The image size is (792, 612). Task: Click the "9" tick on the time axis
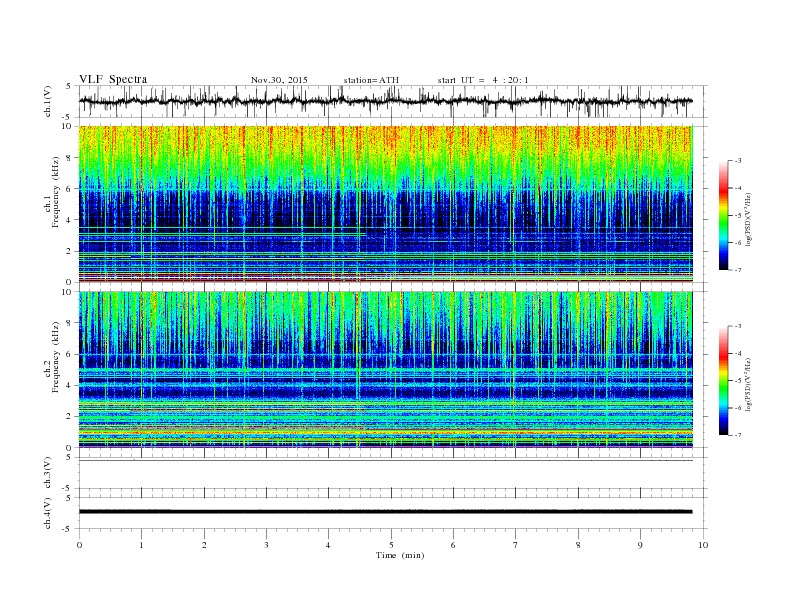(x=640, y=545)
